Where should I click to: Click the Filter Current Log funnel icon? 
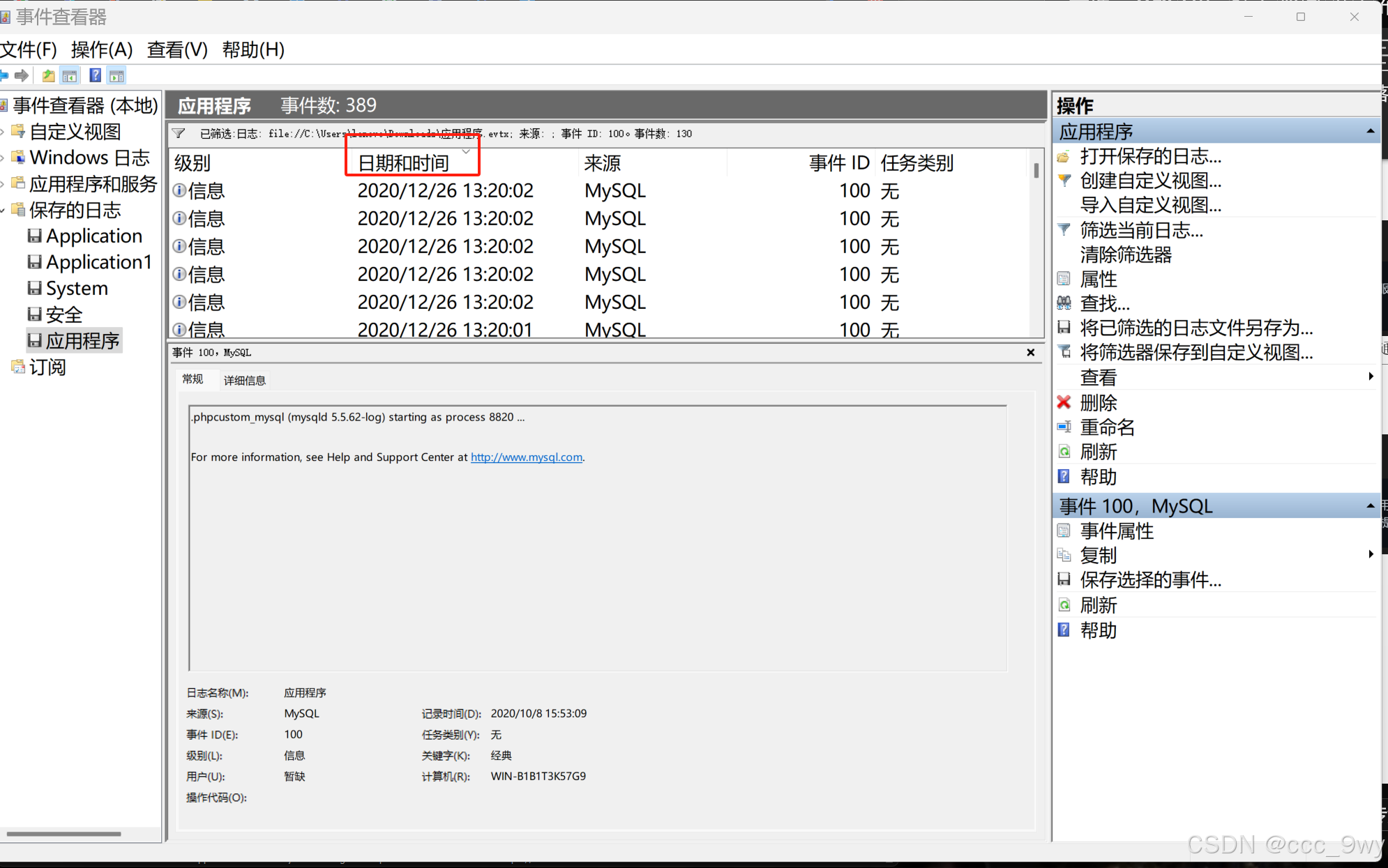1064,229
